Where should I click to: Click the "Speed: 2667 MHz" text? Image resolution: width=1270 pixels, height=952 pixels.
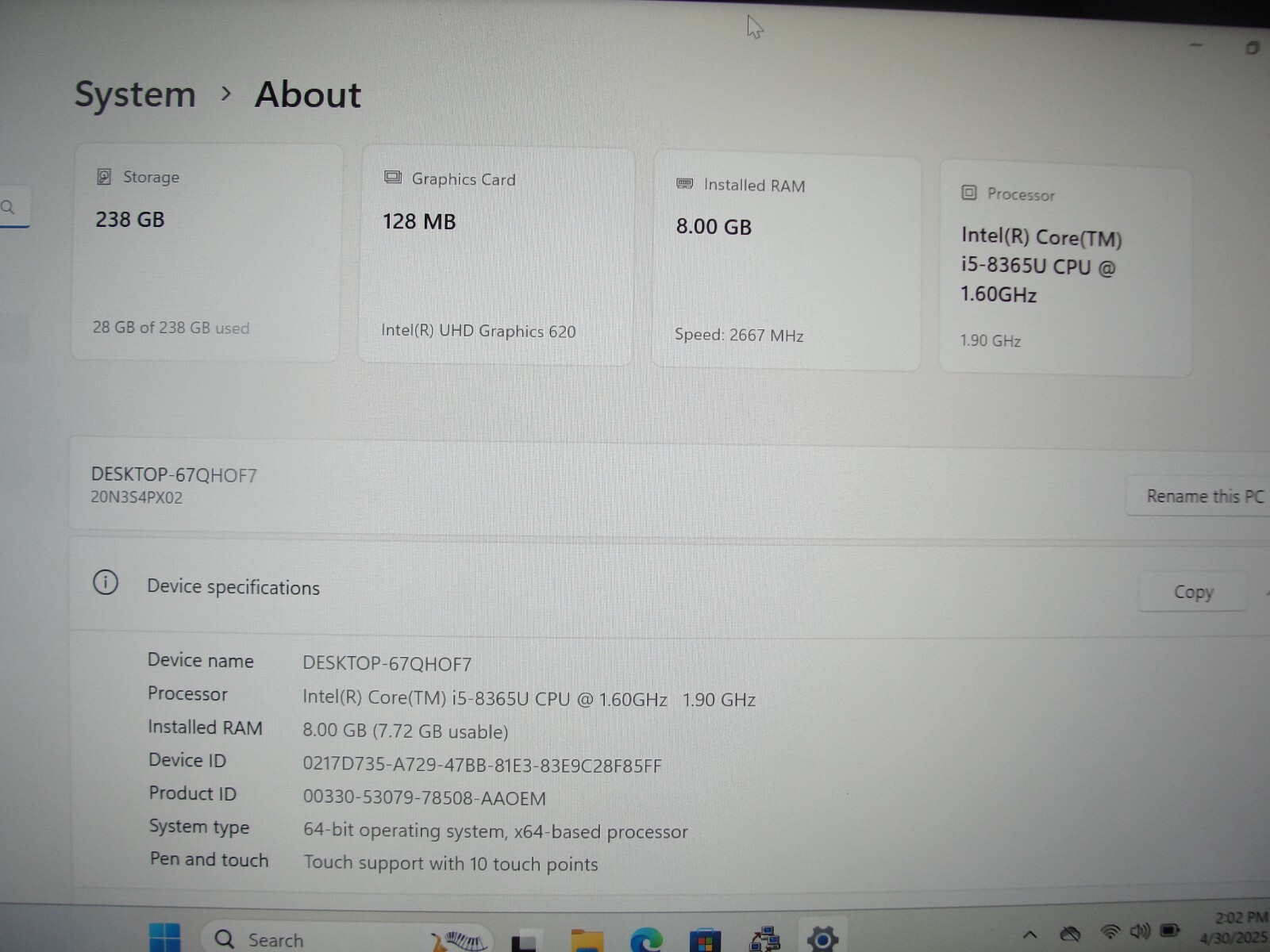point(739,336)
